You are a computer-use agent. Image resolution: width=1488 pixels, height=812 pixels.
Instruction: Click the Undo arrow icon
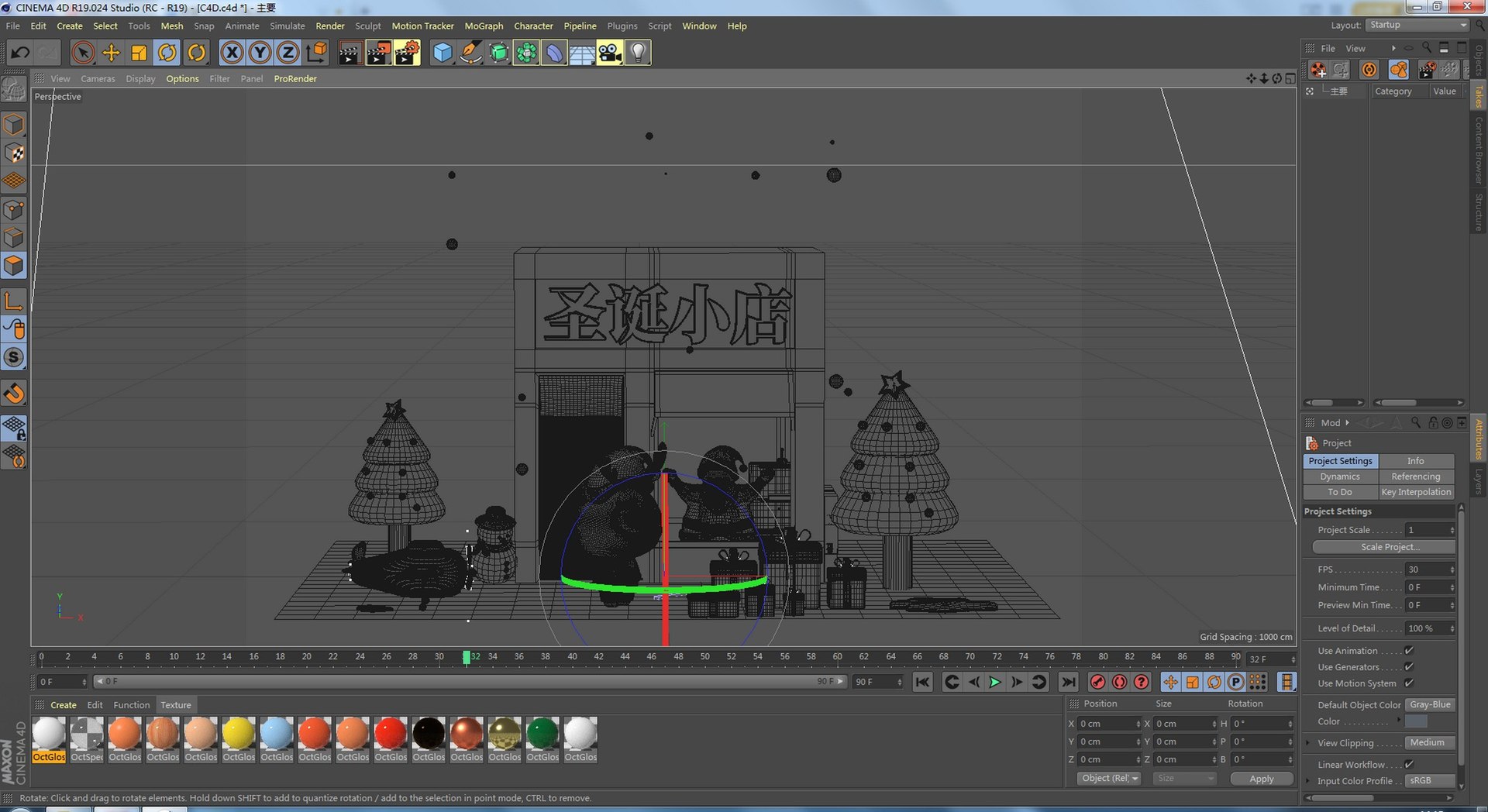click(20, 53)
